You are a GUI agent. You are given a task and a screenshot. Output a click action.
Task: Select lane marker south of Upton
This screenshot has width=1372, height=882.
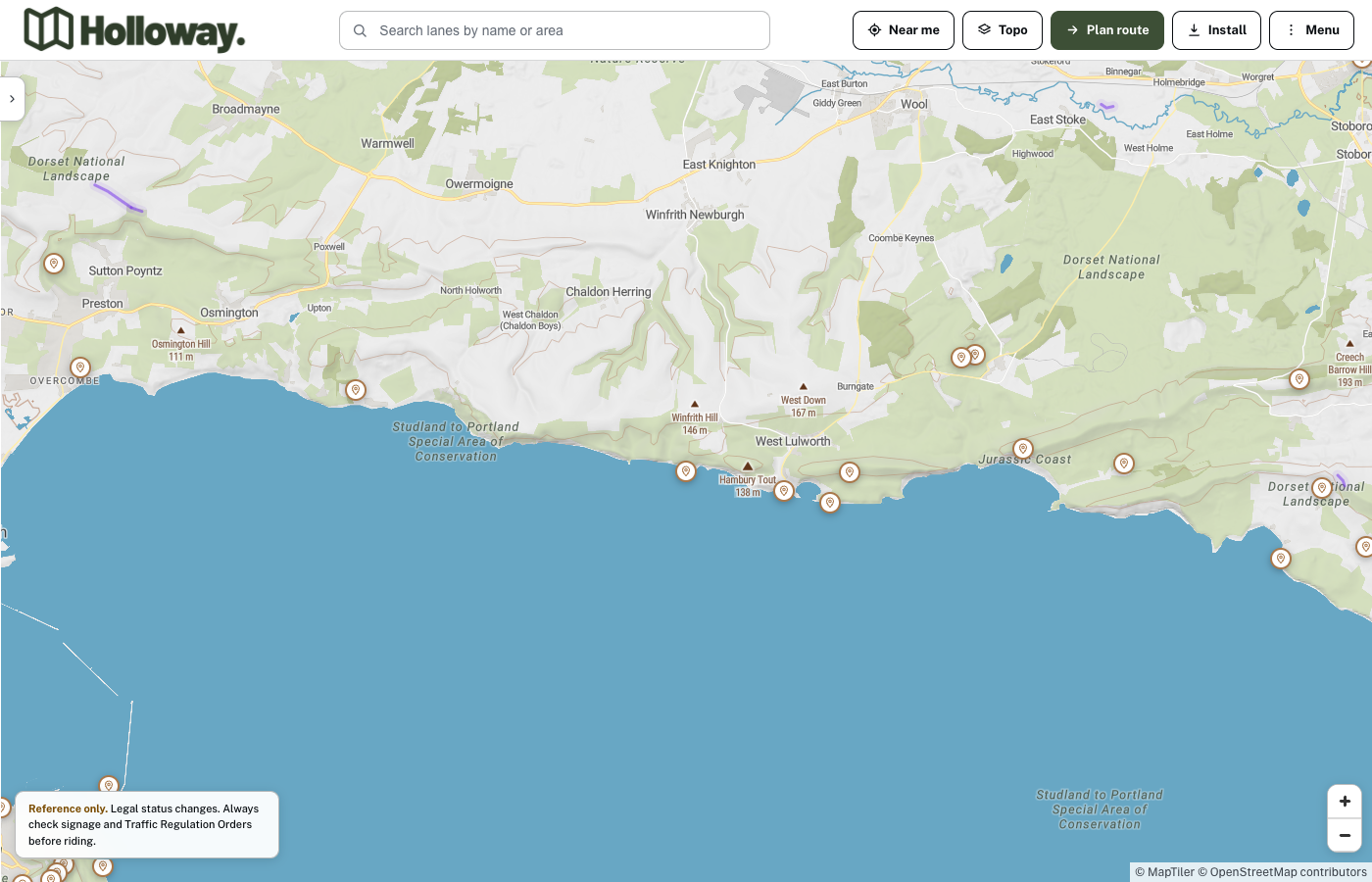click(x=356, y=390)
